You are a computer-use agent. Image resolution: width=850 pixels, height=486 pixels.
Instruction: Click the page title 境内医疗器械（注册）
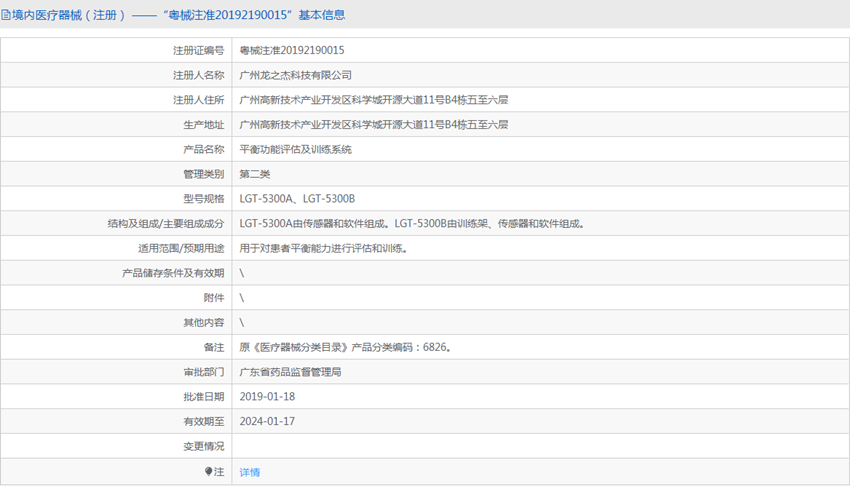click(69, 15)
